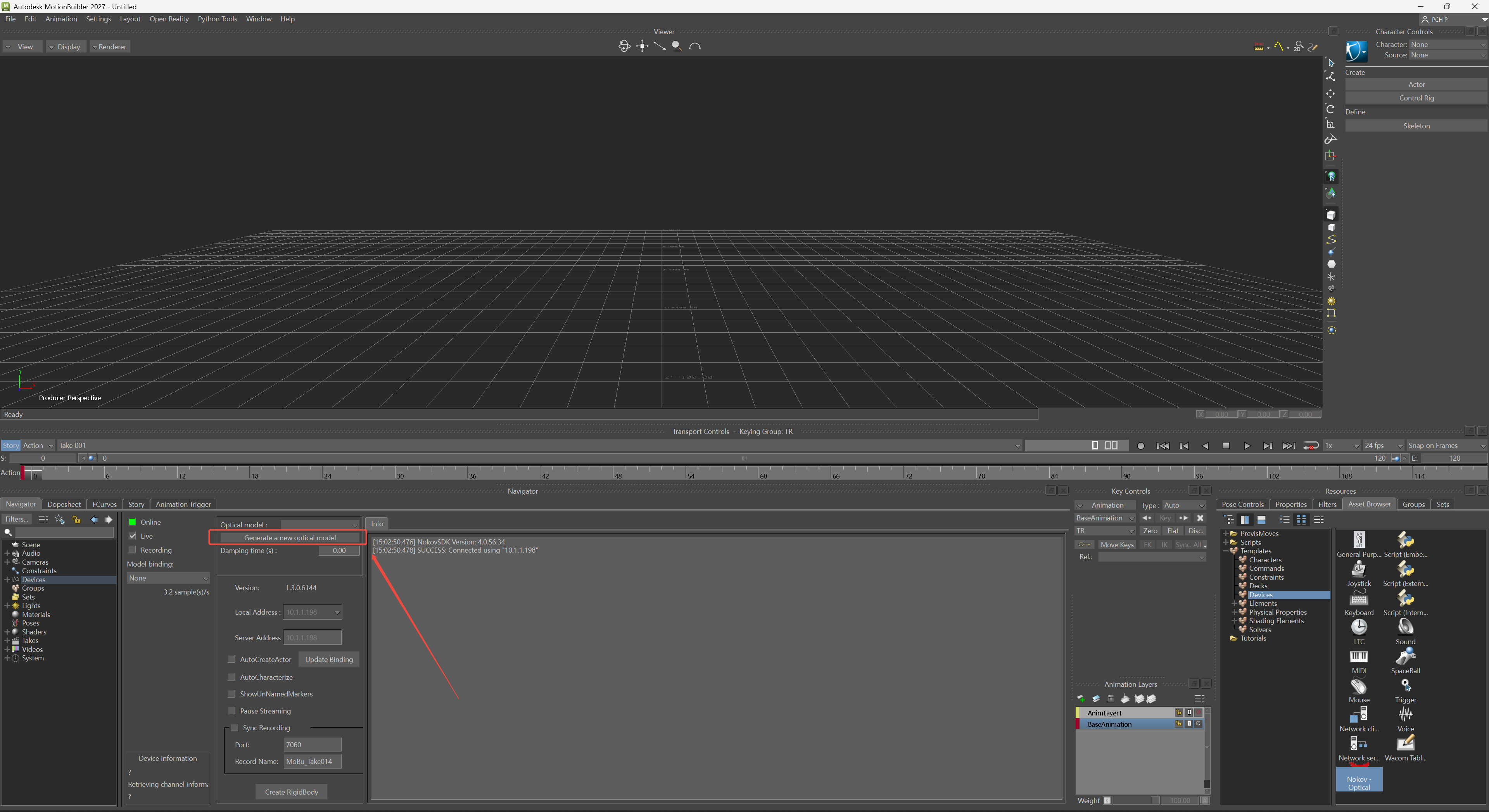The image size is (1489, 812).
Task: Go to the start of the take
Action: [x=1163, y=446]
